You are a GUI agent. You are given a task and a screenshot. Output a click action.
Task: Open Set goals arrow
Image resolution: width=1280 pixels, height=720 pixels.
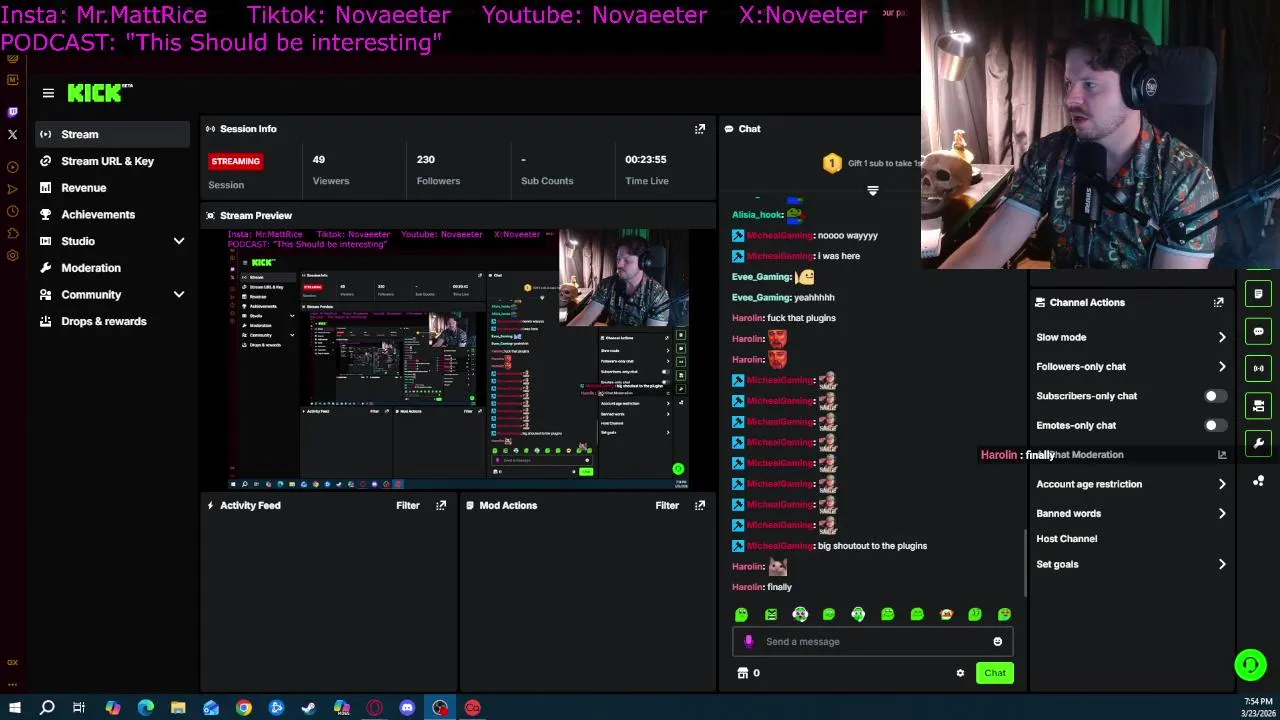1222,565
